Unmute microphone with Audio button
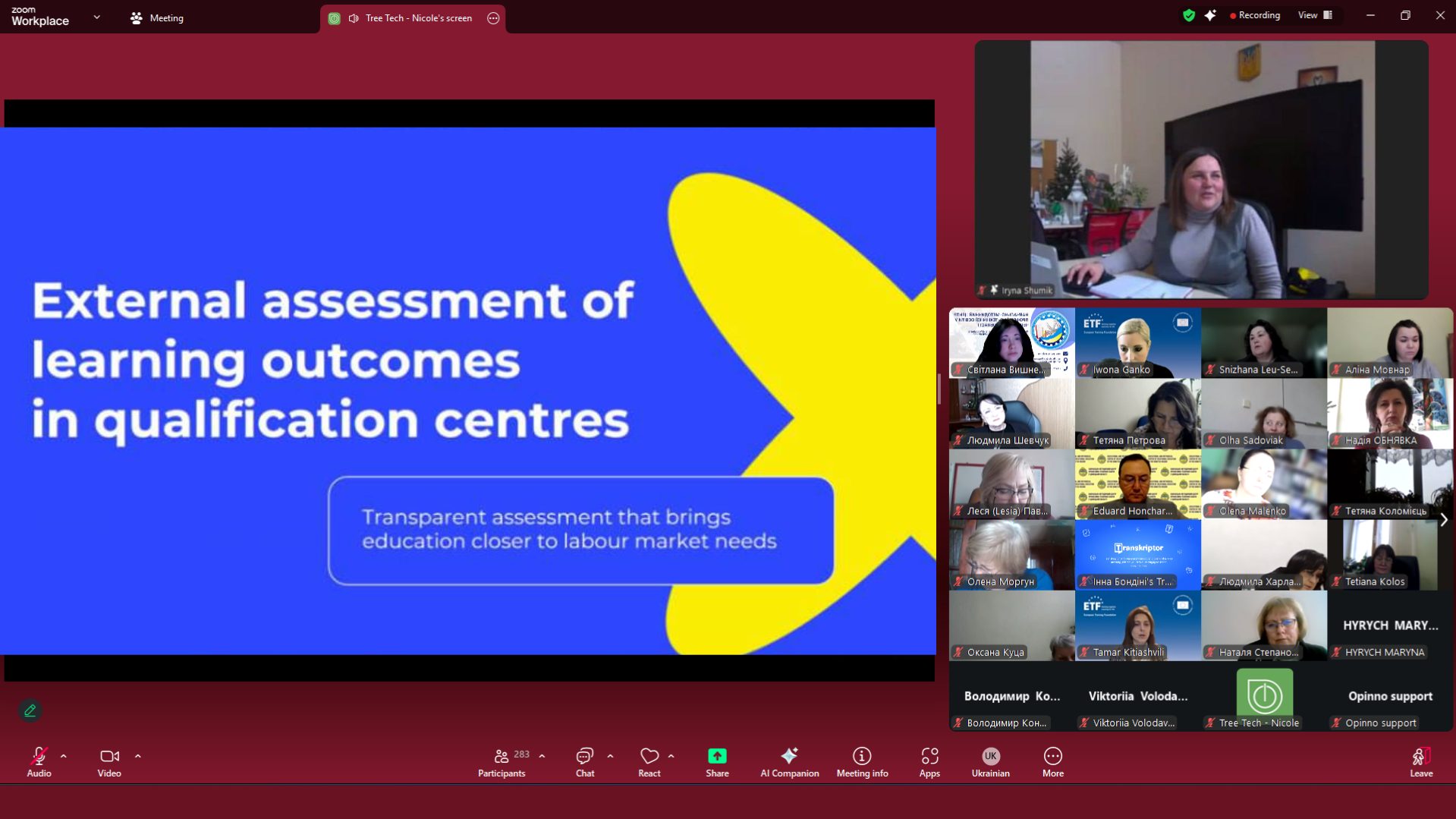This screenshot has width=1456, height=819. tap(39, 761)
